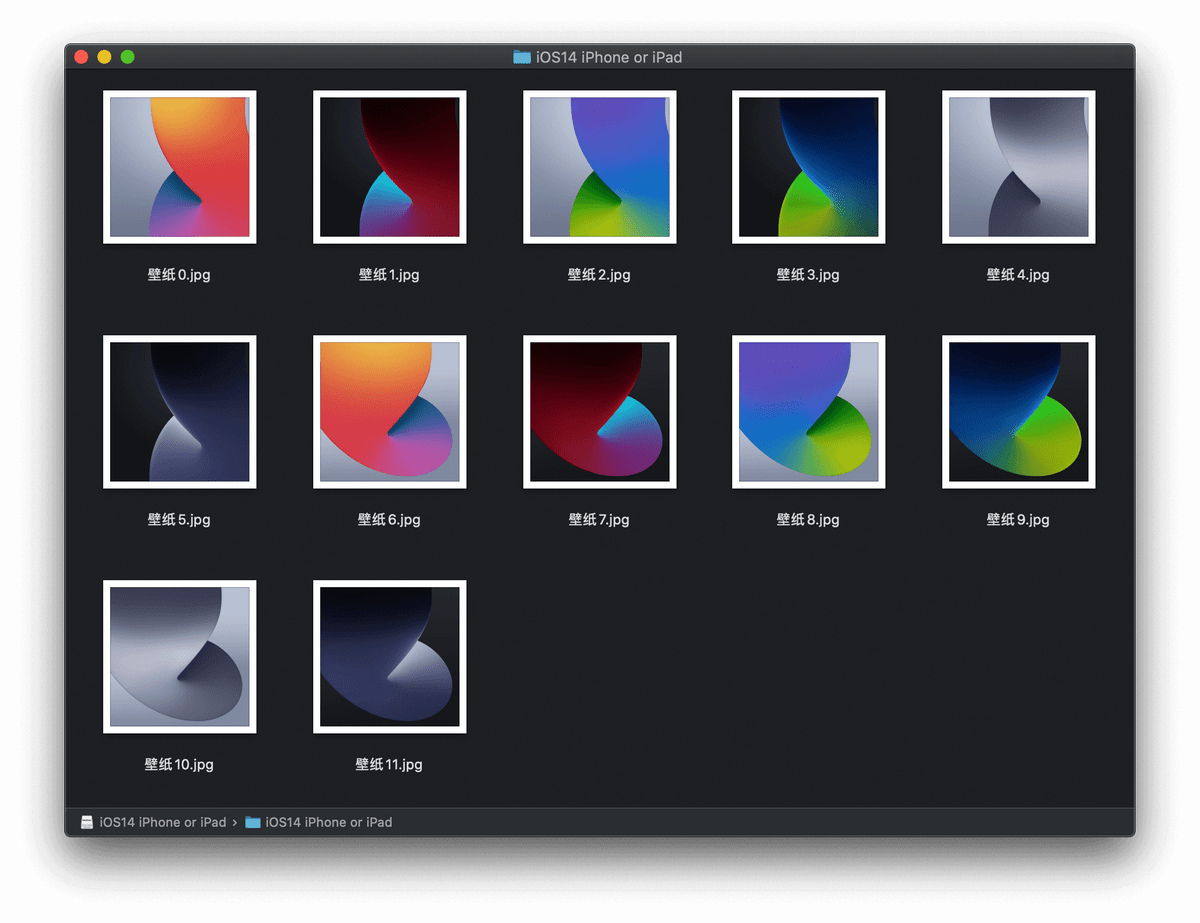Open the folder-level iOS14 iPhone or iPad path item
Screen dimensions: 1200x923
click(x=329, y=822)
